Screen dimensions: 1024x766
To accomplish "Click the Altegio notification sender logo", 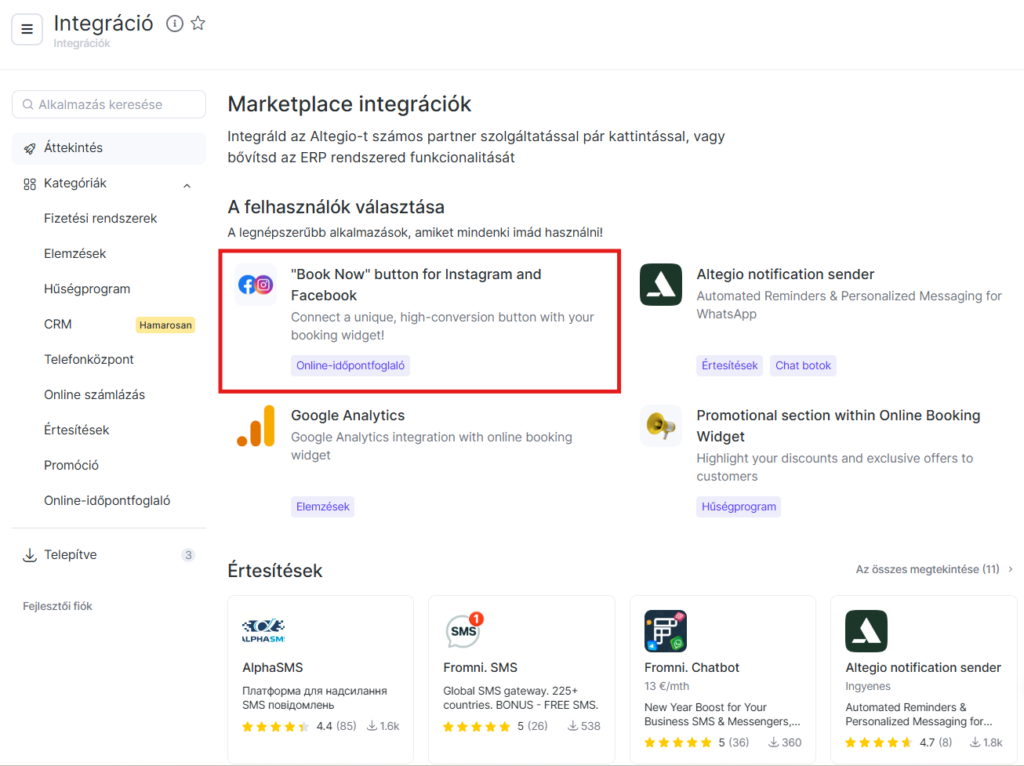I will (x=661, y=285).
